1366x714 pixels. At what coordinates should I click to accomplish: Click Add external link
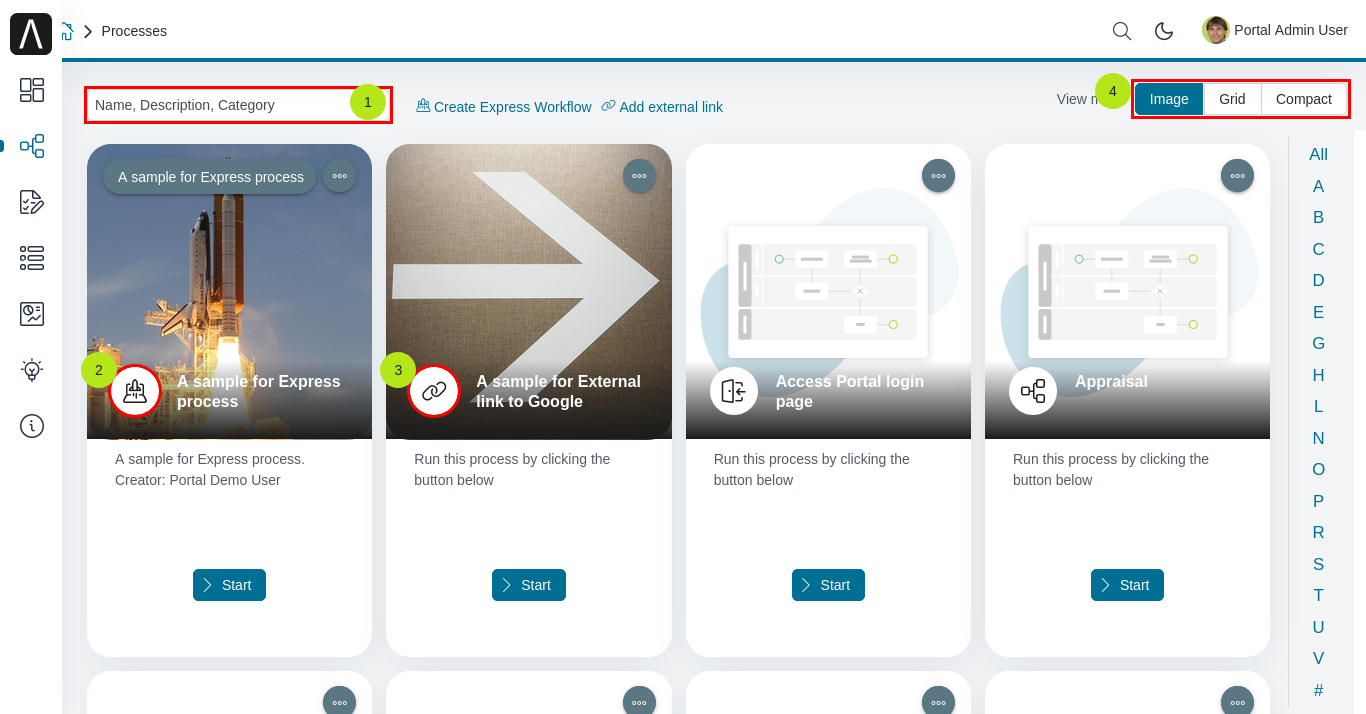coord(662,106)
